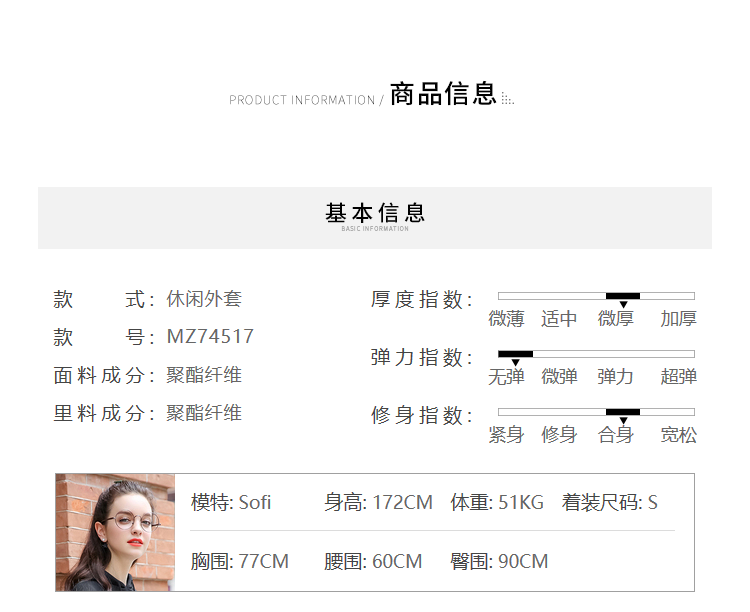Click the 休闲外套 style value
750x612 pixels.
point(204,299)
